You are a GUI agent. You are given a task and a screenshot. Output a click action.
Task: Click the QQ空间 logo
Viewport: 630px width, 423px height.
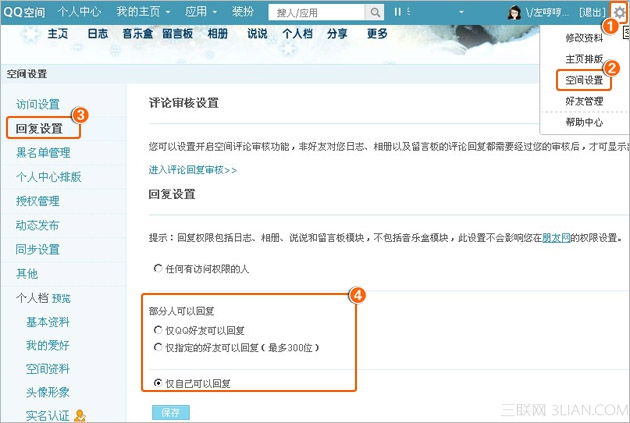pos(24,12)
